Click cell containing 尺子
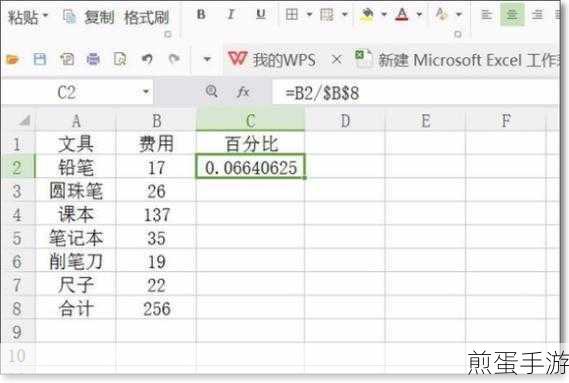The width and height of the screenshot is (569, 383). pos(76,285)
